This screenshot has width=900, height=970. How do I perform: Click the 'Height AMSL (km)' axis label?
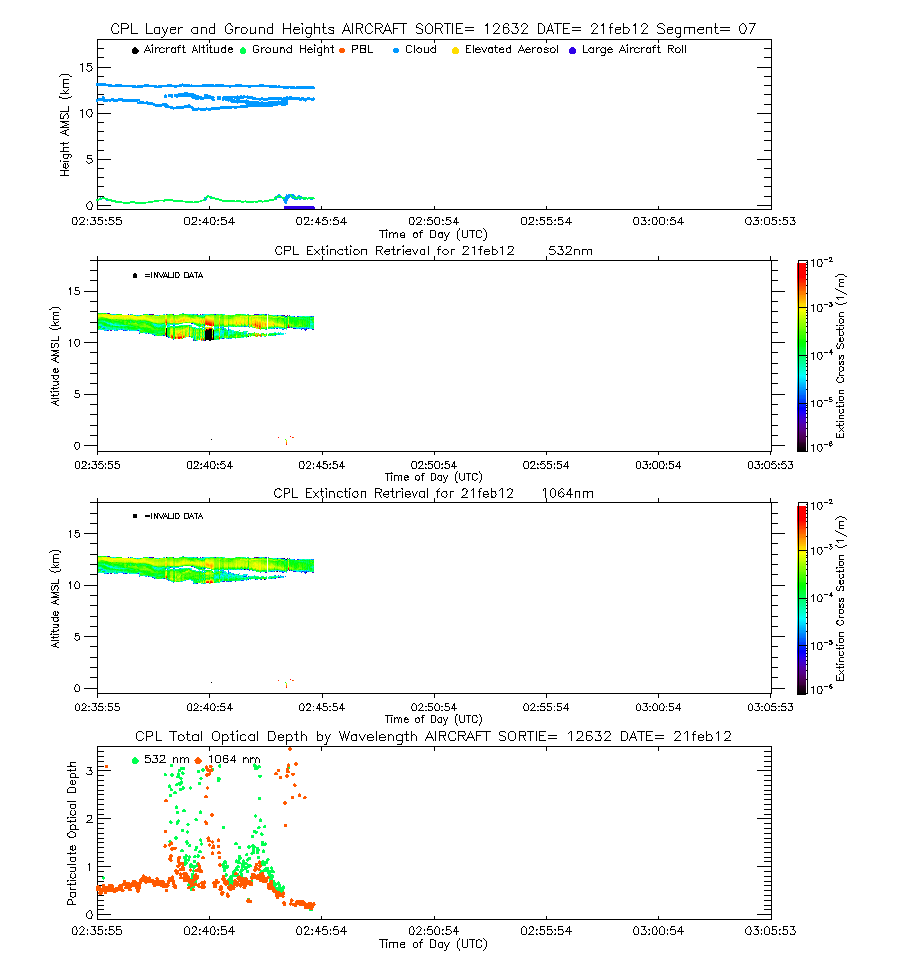point(65,125)
